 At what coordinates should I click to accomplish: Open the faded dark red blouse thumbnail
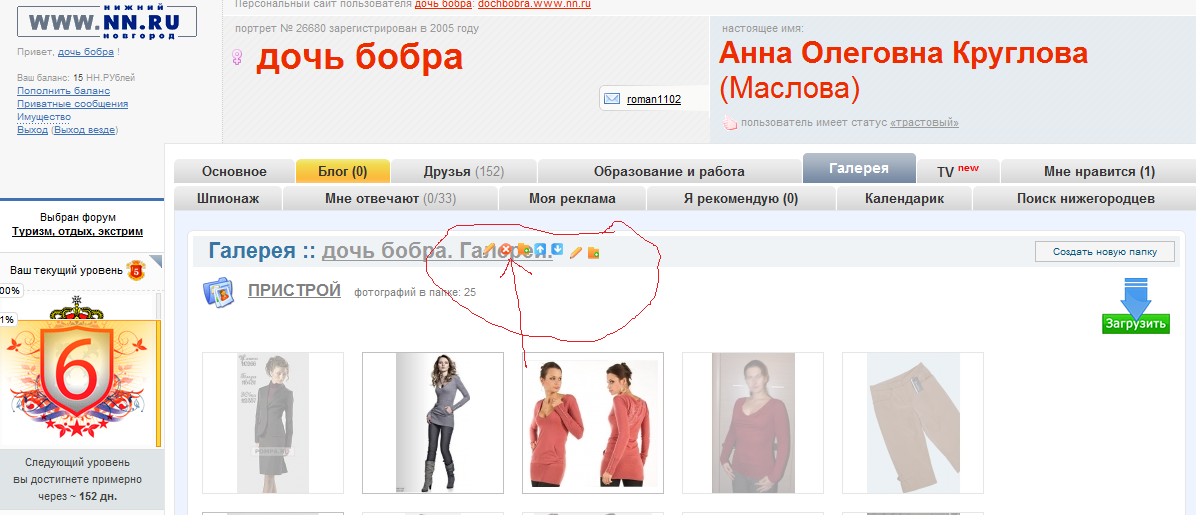[753, 423]
